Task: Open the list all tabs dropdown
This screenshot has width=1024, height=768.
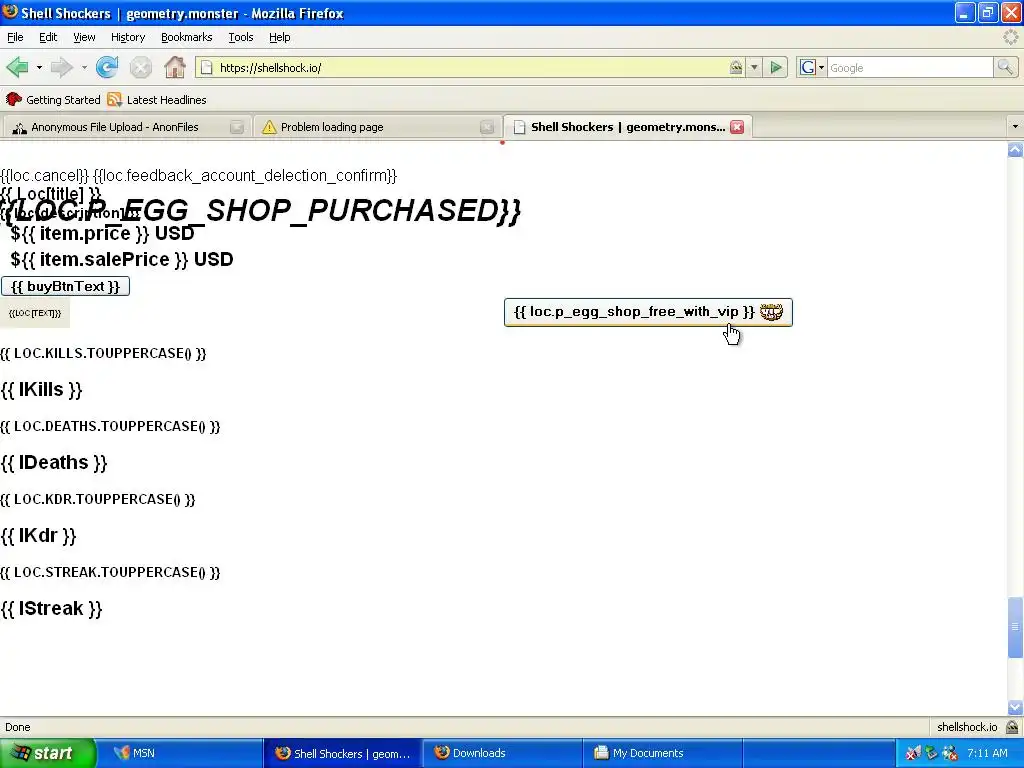Action: click(x=1015, y=127)
